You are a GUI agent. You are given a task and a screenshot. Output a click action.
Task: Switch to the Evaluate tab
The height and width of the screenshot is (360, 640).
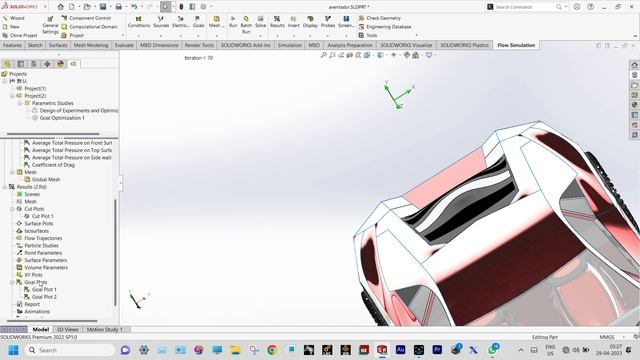click(x=124, y=45)
